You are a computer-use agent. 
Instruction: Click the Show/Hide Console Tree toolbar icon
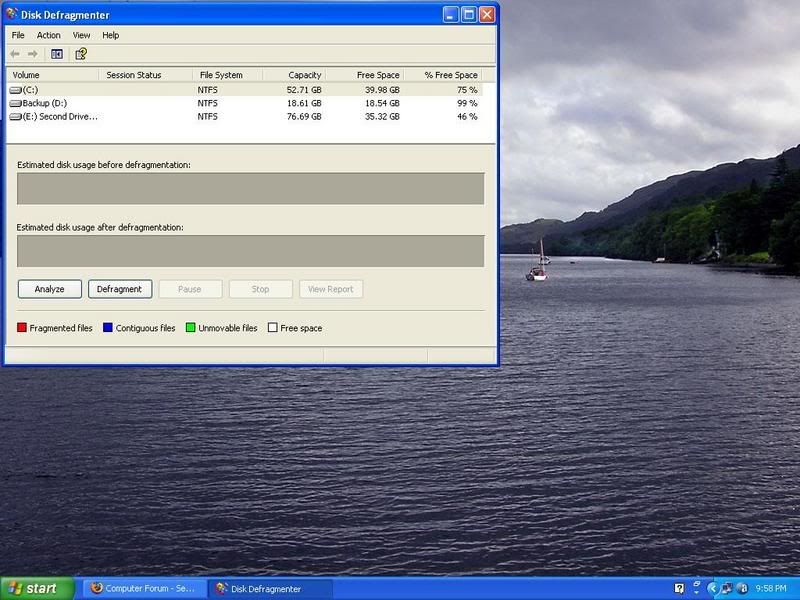tap(57, 54)
